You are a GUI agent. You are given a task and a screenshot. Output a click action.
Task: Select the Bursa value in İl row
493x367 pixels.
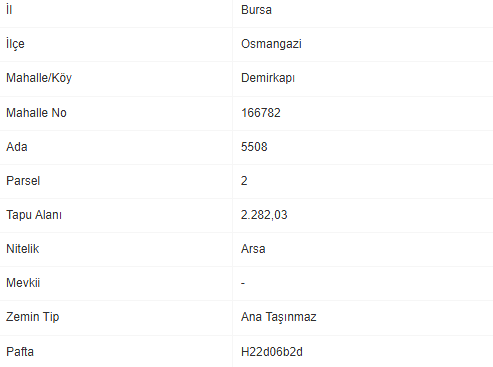(256, 10)
